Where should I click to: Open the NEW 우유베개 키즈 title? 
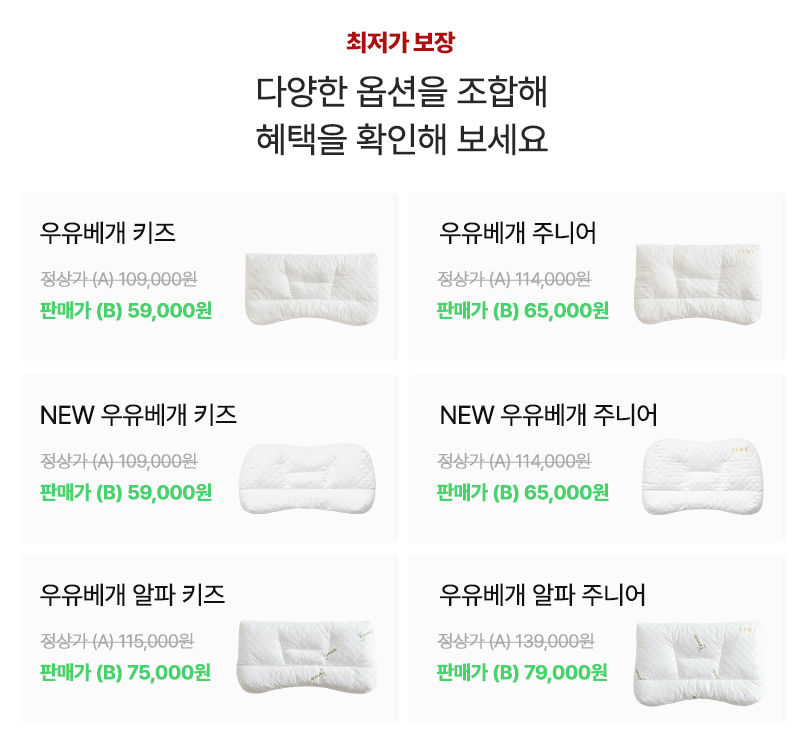(x=138, y=415)
